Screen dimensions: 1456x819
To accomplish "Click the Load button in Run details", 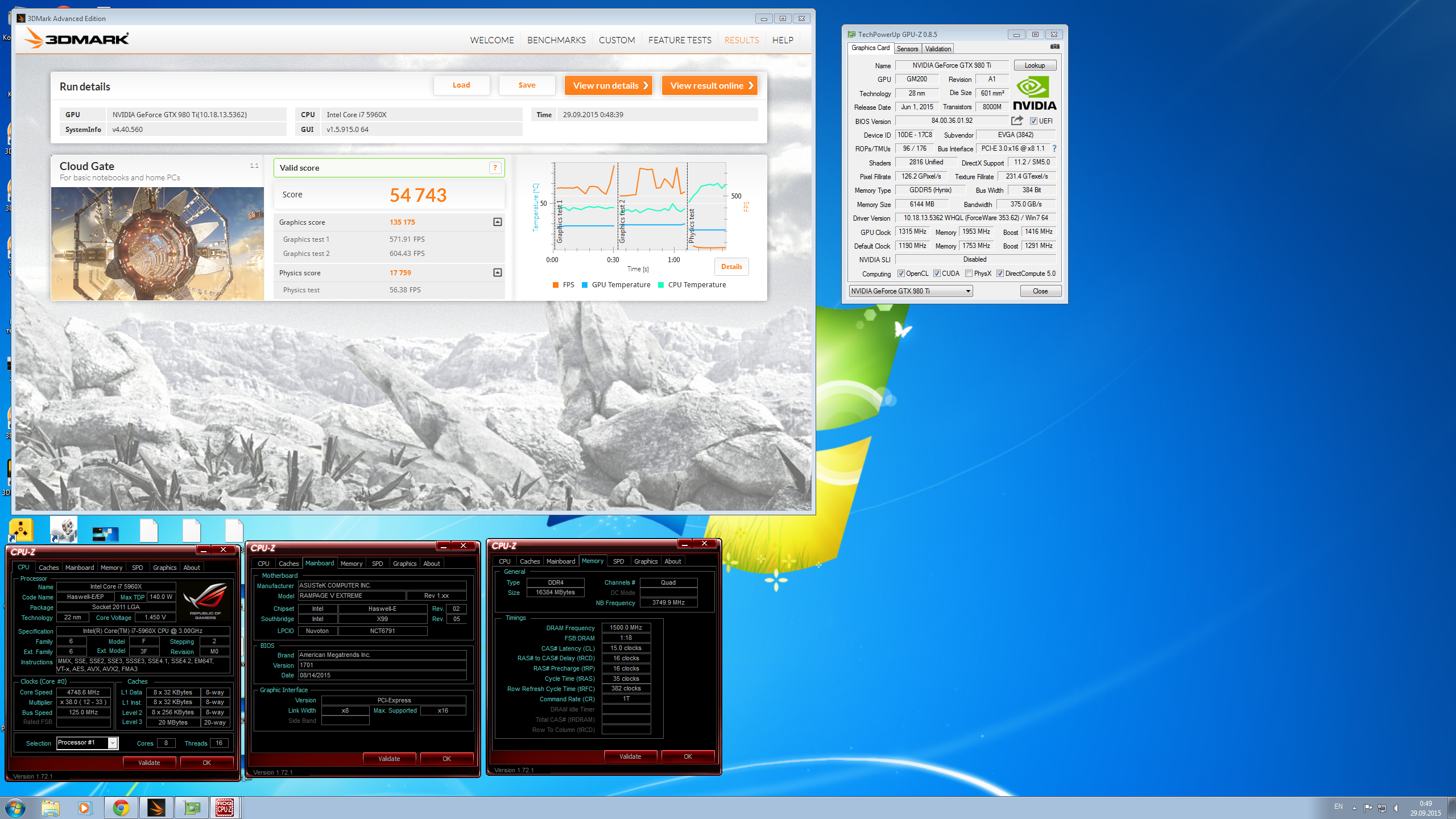I will coord(461,85).
